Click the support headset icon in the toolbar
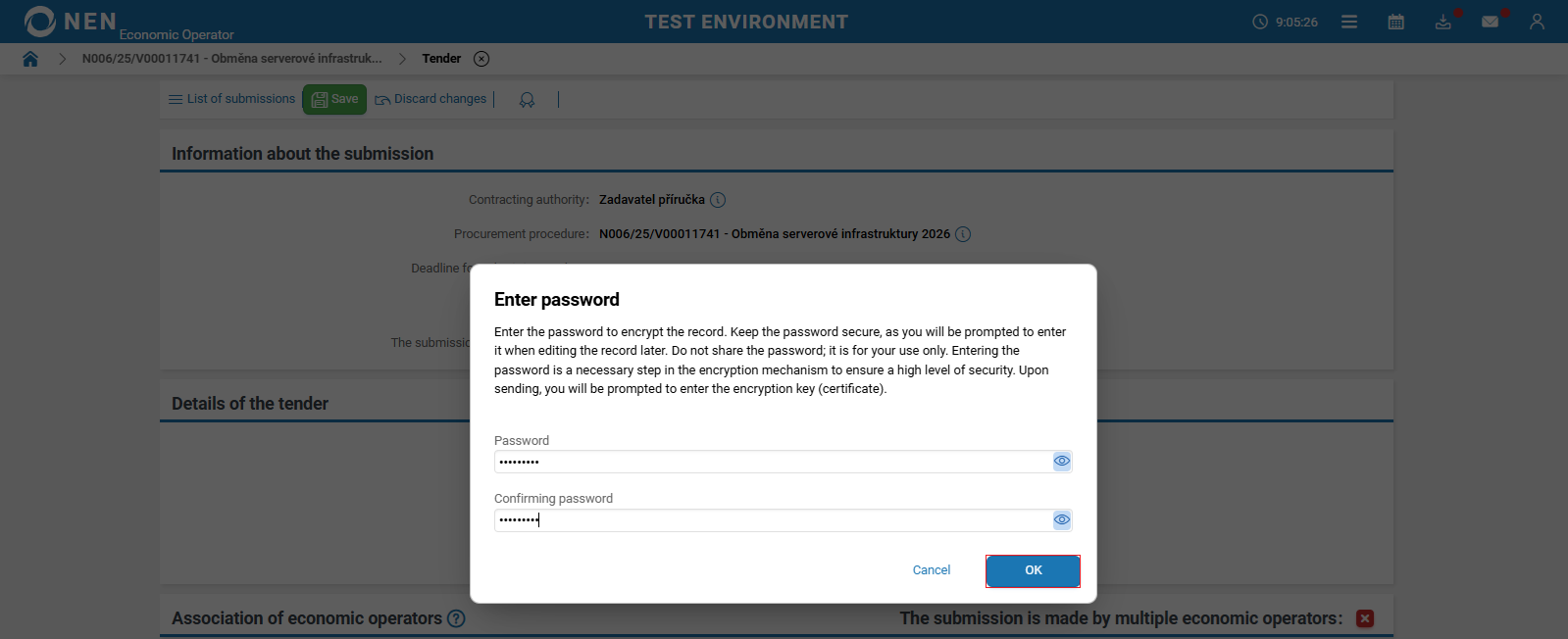This screenshot has height=639, width=1568. [527, 100]
